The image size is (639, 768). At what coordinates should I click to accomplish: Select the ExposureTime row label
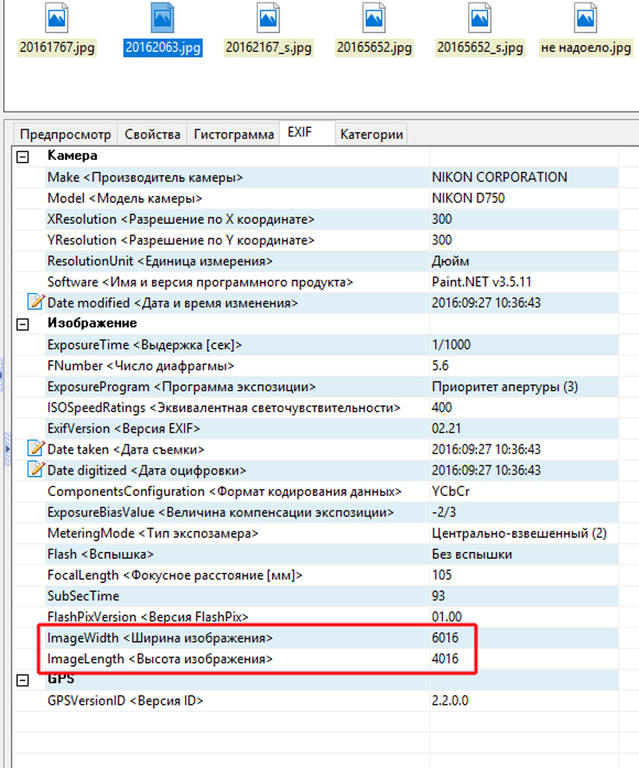tap(144, 345)
